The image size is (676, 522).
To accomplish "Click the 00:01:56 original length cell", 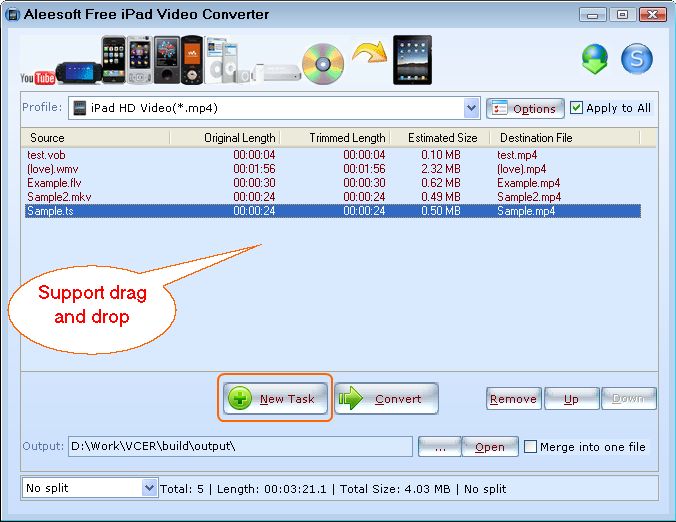I will pos(254,169).
